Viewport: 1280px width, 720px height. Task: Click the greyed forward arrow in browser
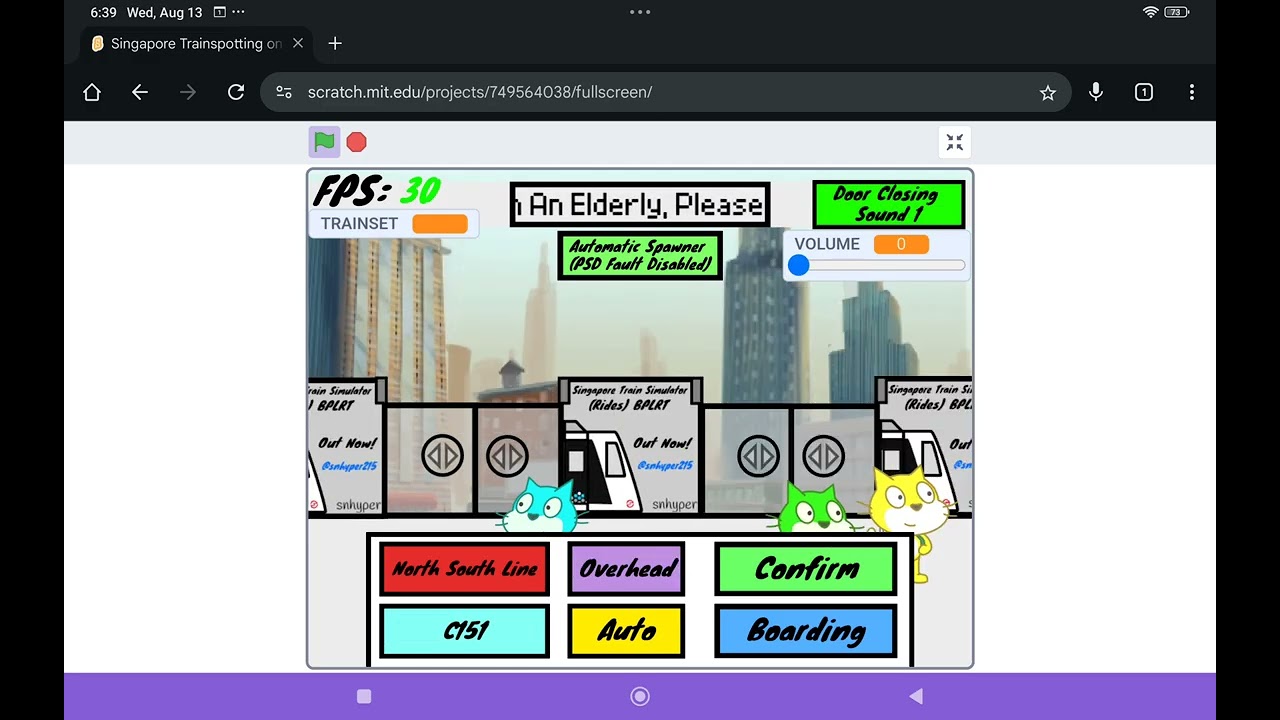click(188, 92)
